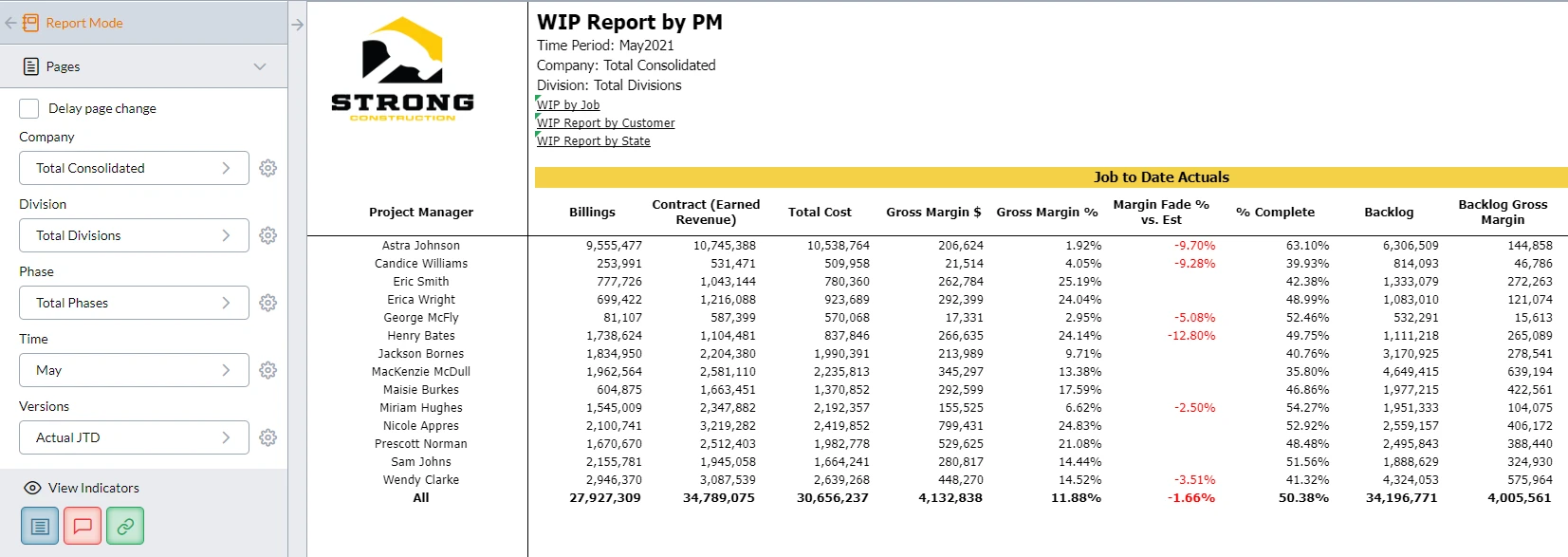
Task: Open the Total Consolidated company dropdown
Action: [134, 168]
